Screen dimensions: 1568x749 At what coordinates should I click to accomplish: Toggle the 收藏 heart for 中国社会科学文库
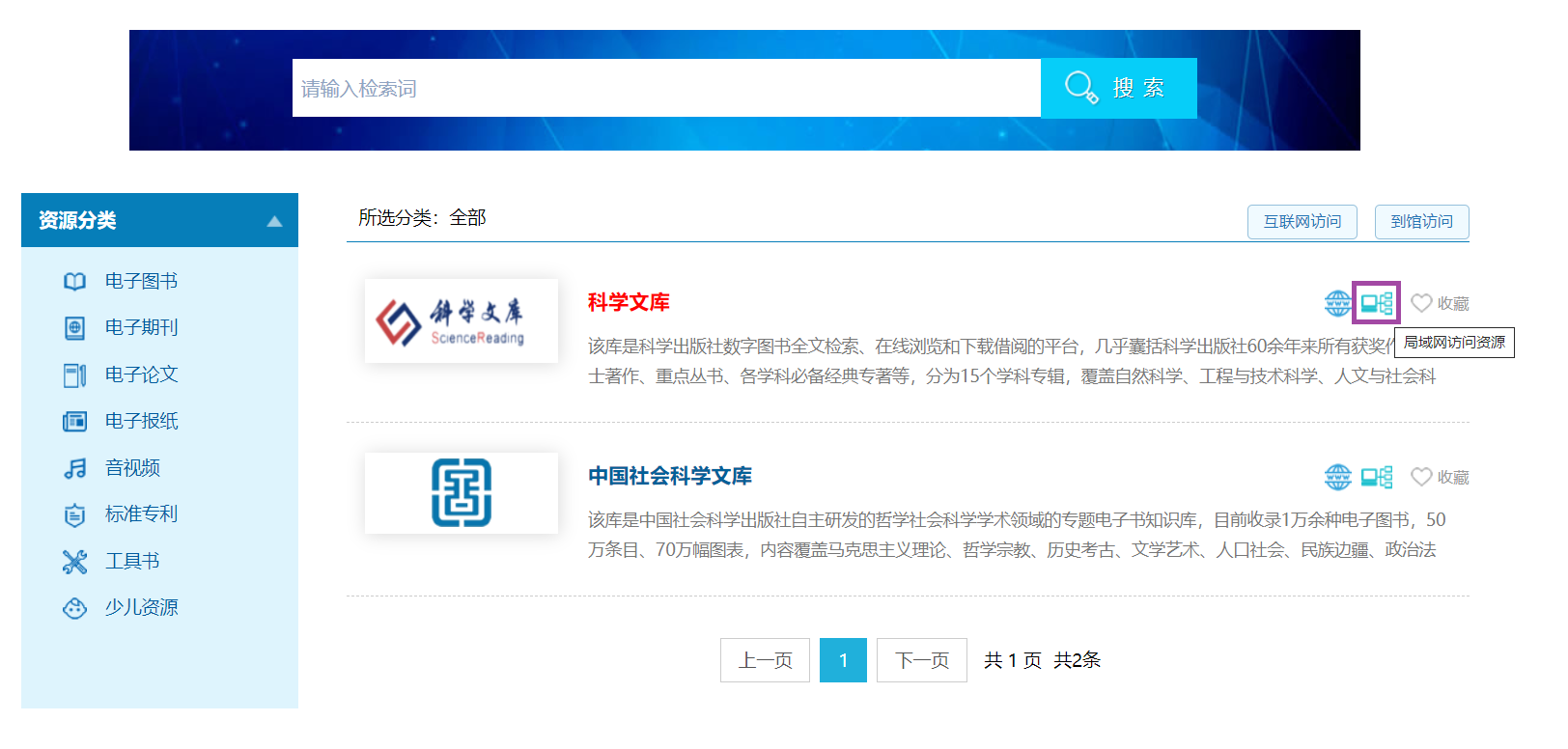click(x=1421, y=477)
